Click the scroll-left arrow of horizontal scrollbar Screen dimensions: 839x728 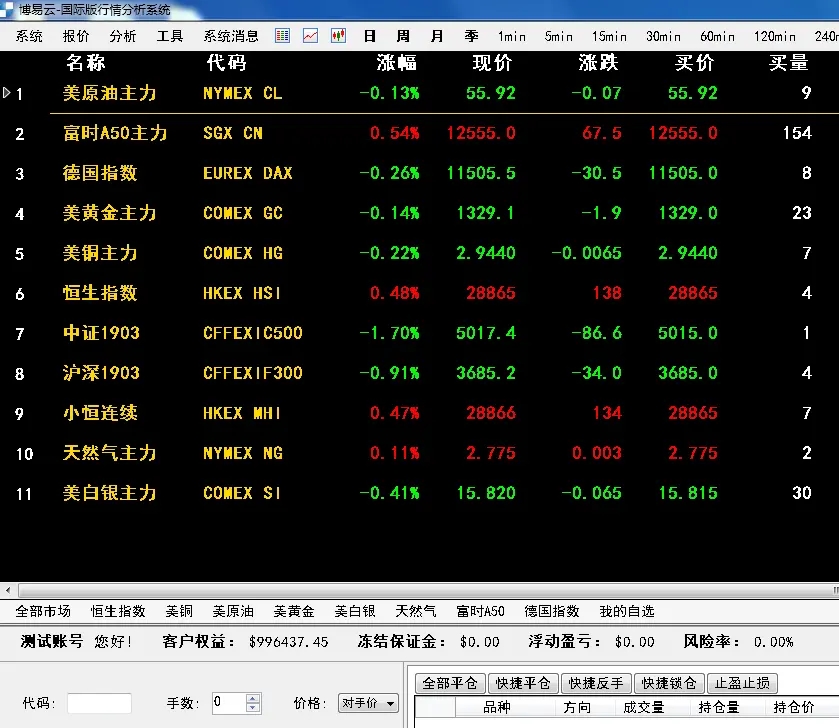pos(7,591)
